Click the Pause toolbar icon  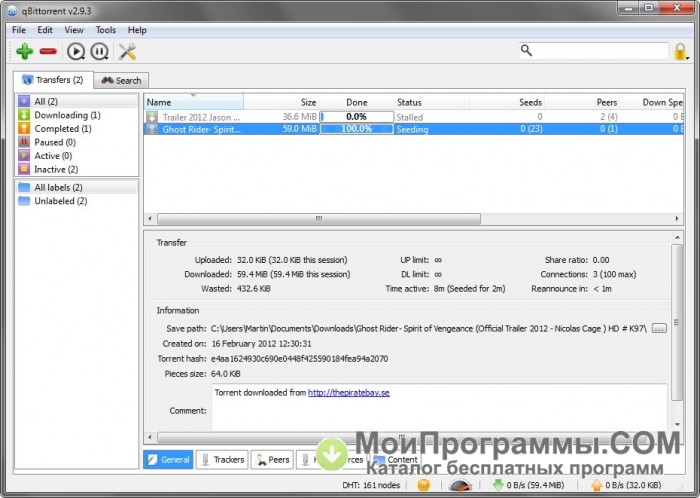[x=99, y=51]
